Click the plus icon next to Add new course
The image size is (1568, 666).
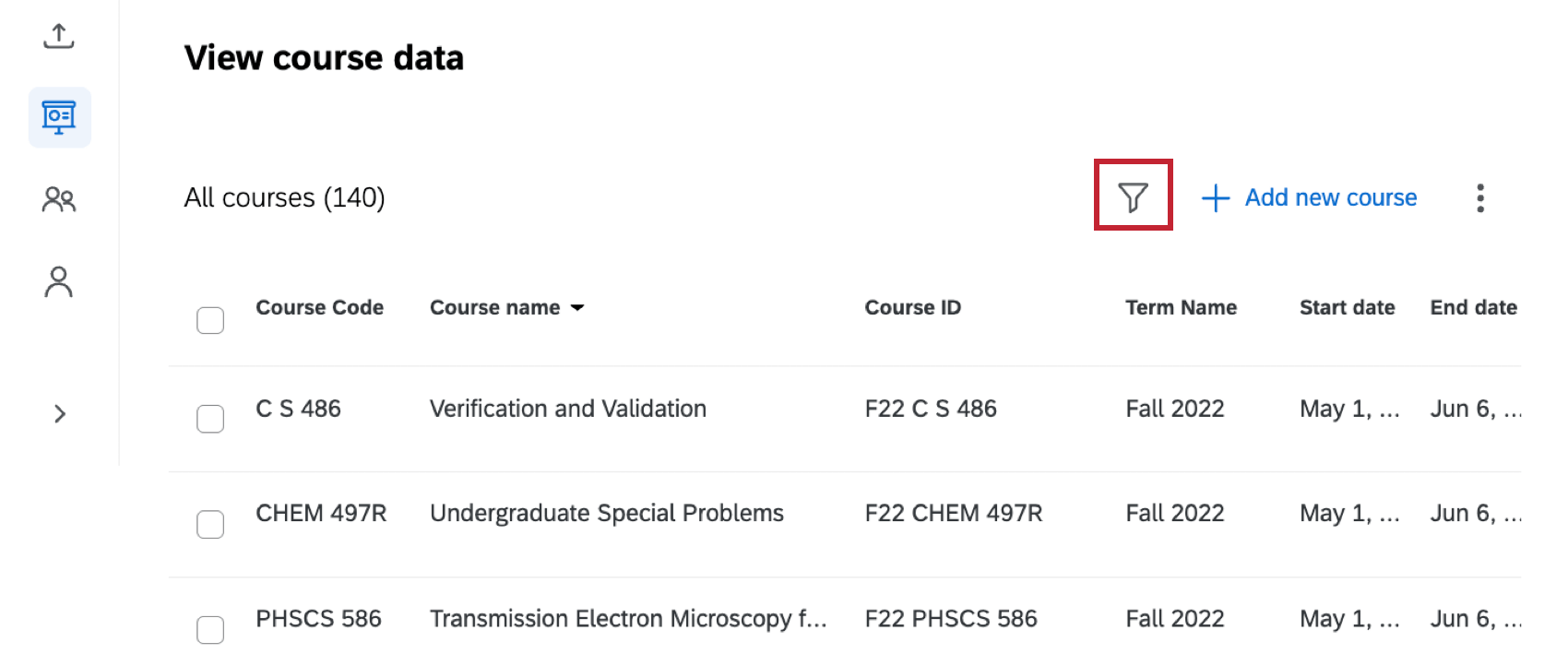click(x=1215, y=196)
